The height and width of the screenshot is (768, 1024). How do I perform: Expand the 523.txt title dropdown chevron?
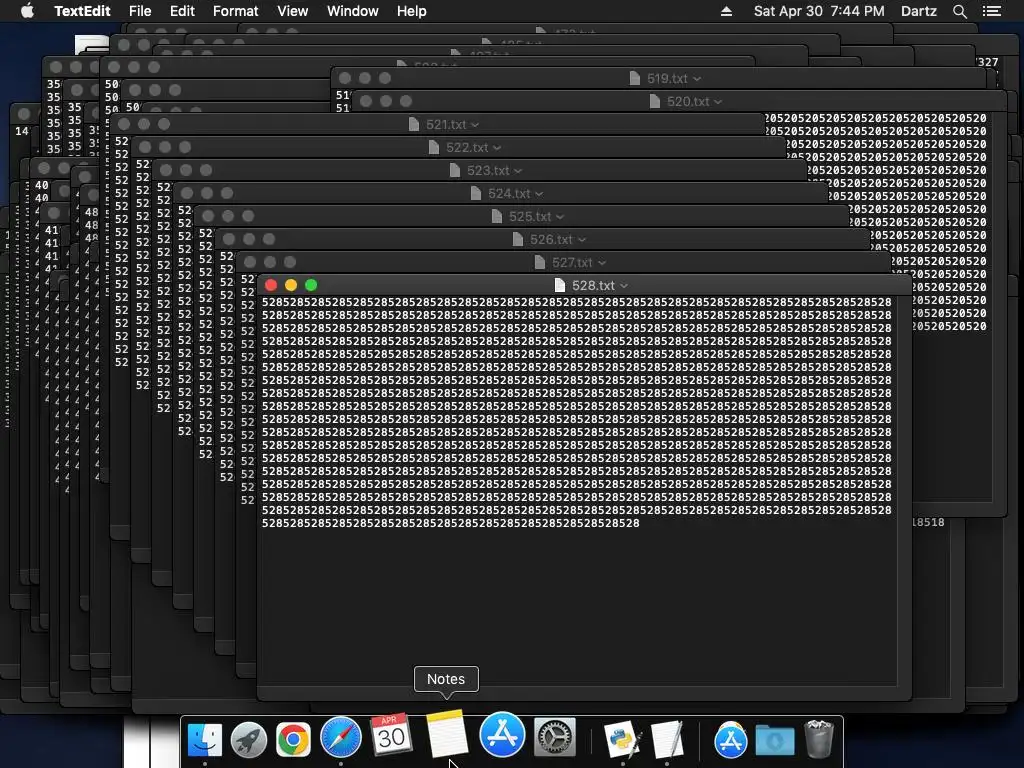tap(519, 171)
